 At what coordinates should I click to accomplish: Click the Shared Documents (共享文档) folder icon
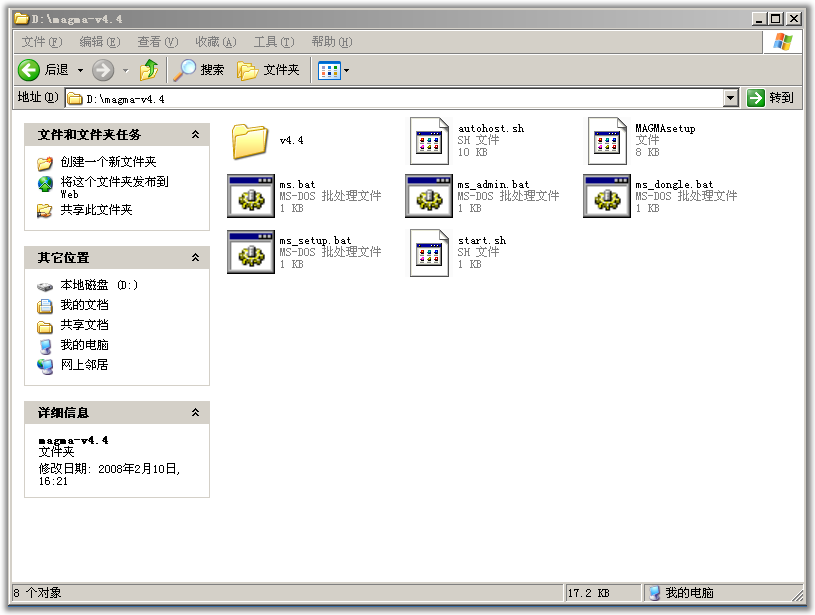pyautogui.click(x=45, y=327)
